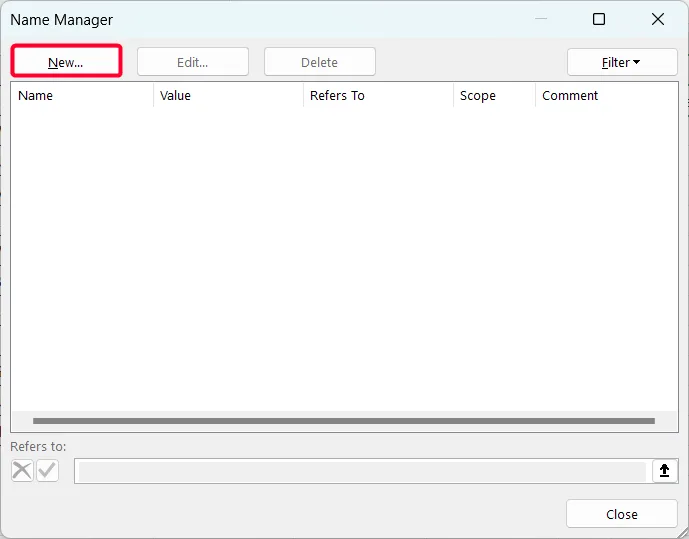689x539 pixels.
Task: Open the Filter dropdown
Action: (x=622, y=62)
